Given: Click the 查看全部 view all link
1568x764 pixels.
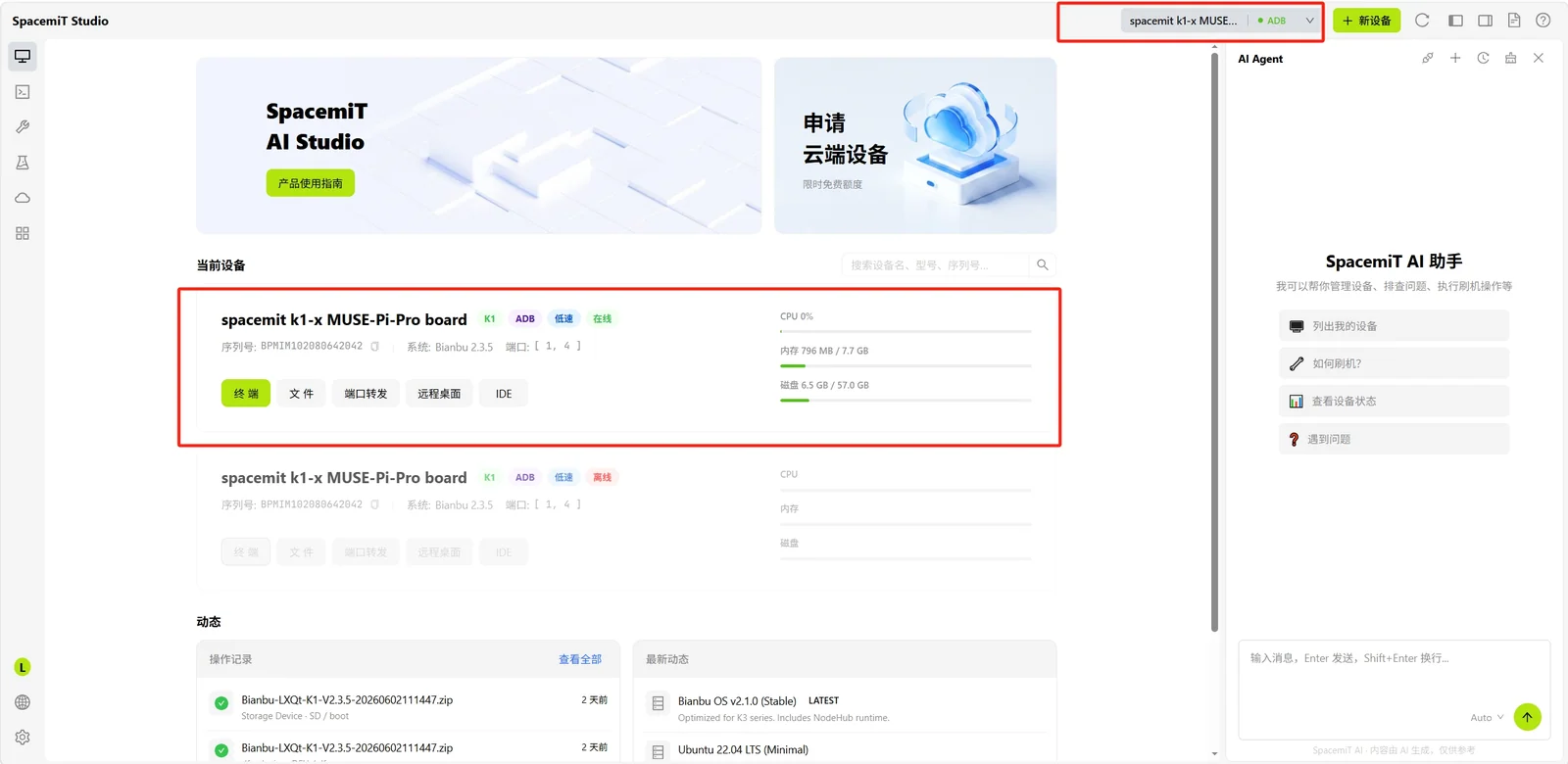Looking at the screenshot, I should [580, 660].
